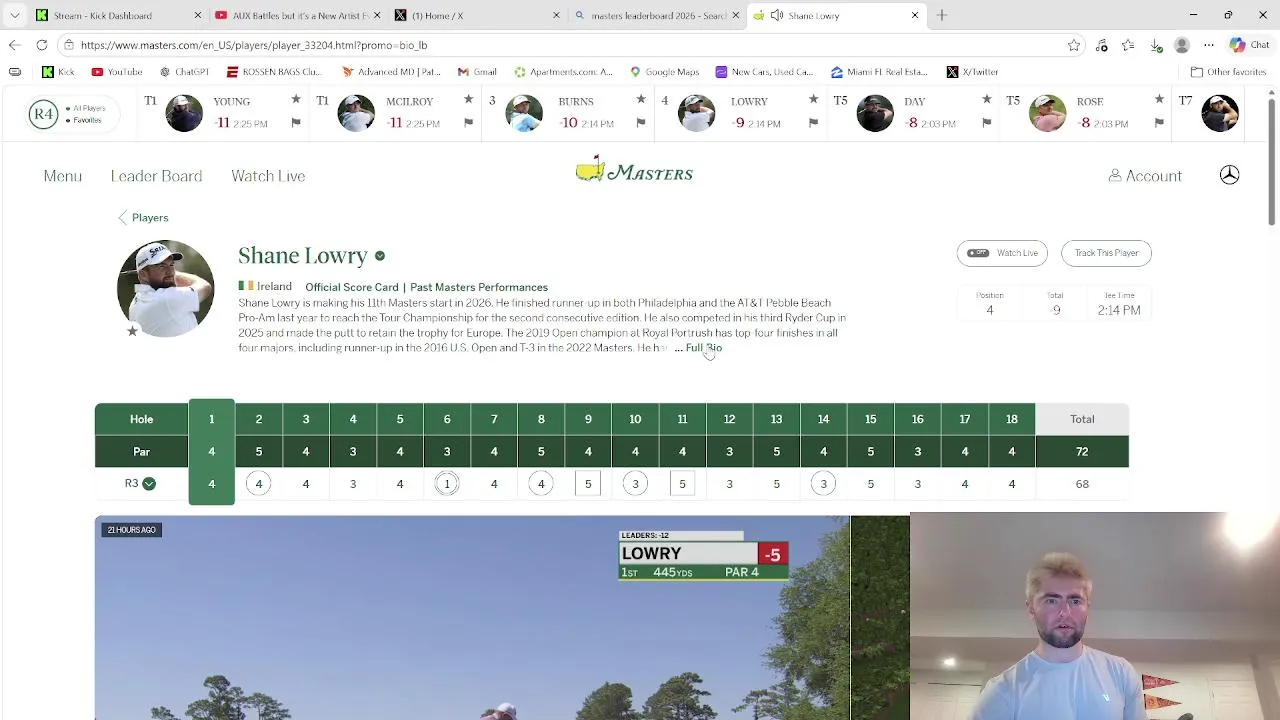
Task: Toggle Lowry's favorite star in leaderboard strip
Action: [x=813, y=99]
